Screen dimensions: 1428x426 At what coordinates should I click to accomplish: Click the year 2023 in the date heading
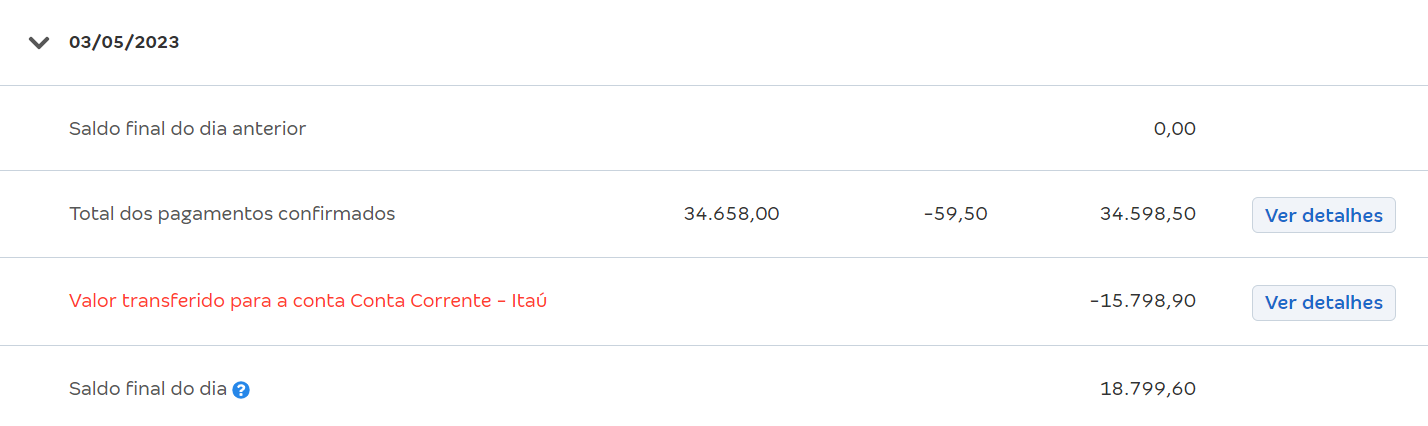coord(156,43)
